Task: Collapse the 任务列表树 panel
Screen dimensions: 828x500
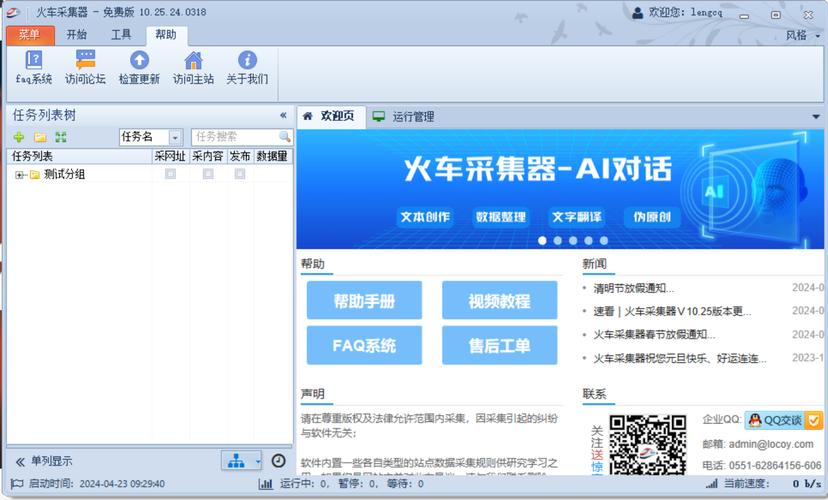Action: point(283,115)
